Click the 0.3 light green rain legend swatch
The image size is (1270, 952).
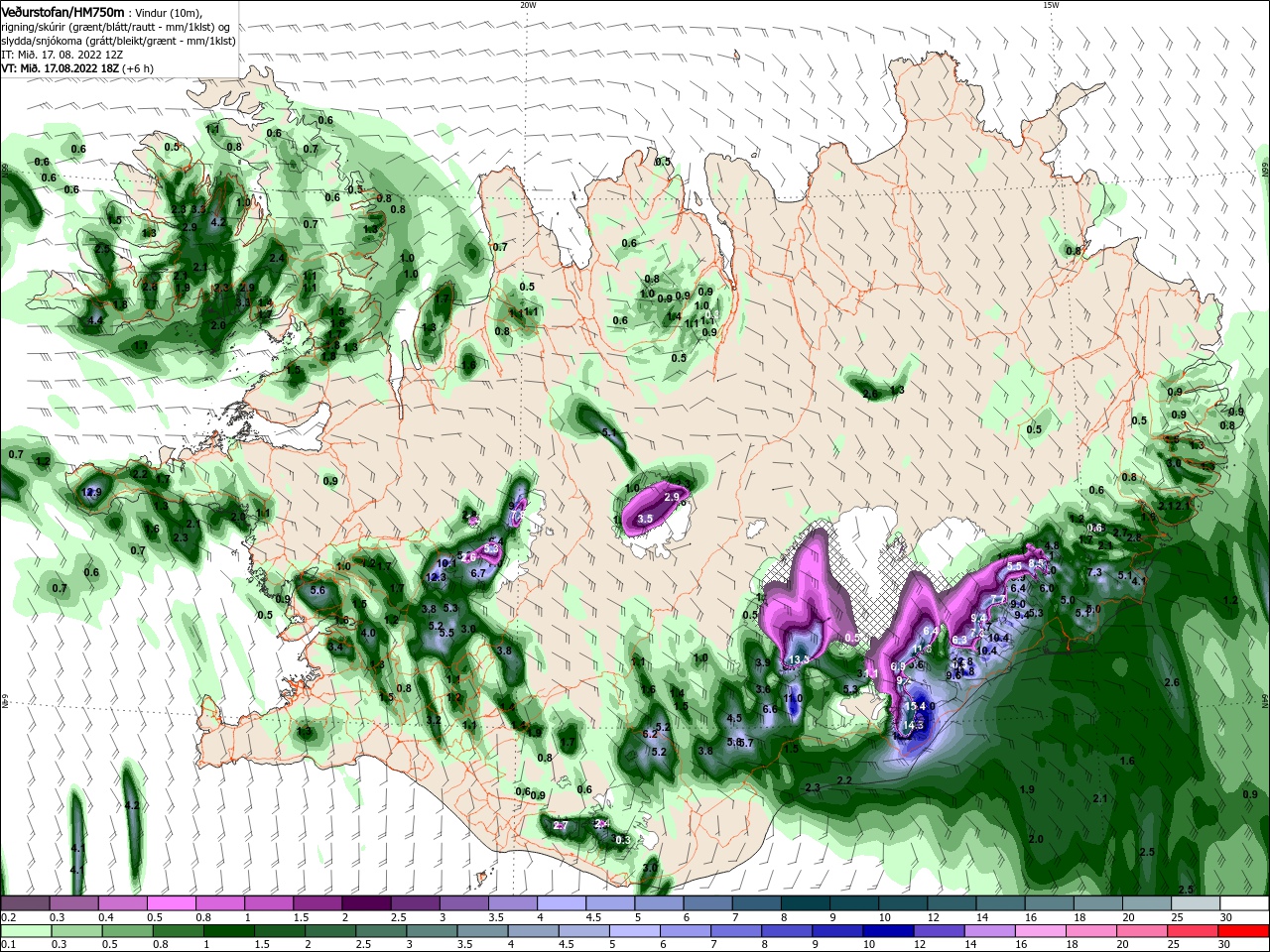[75, 931]
